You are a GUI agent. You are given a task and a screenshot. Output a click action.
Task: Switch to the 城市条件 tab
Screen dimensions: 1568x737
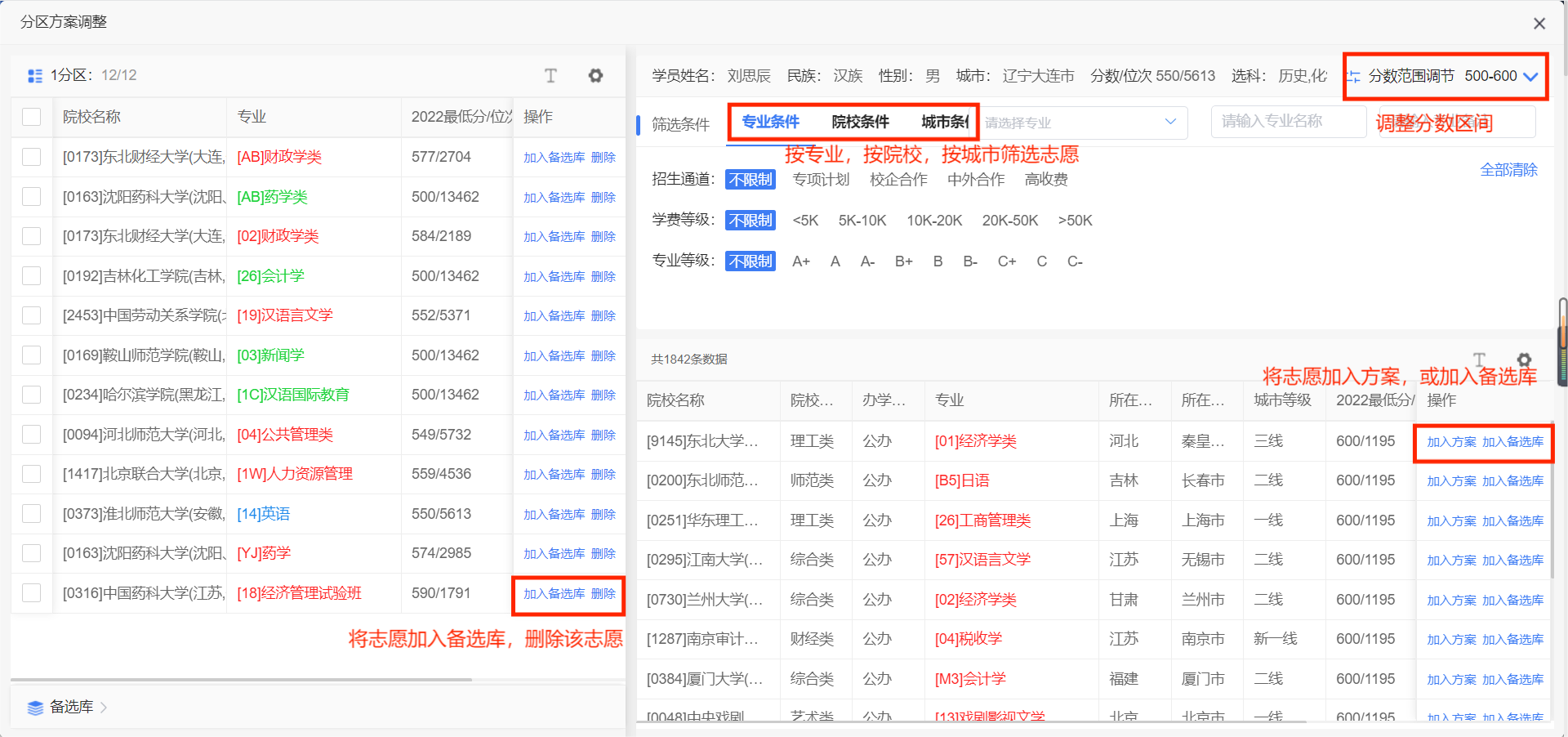944,122
